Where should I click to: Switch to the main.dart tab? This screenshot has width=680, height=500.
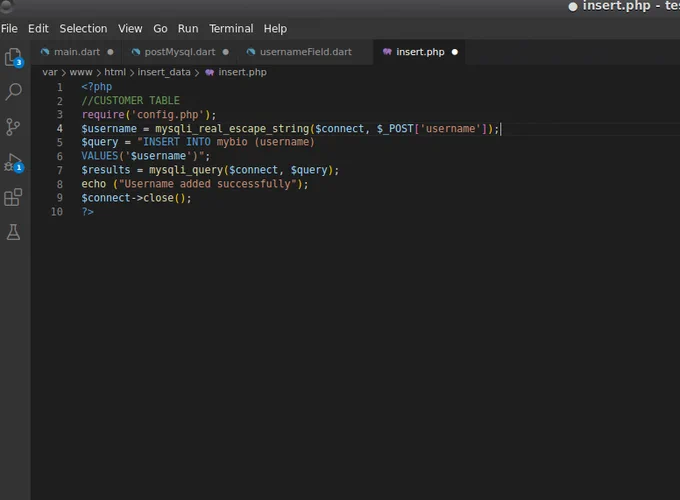(x=77, y=52)
